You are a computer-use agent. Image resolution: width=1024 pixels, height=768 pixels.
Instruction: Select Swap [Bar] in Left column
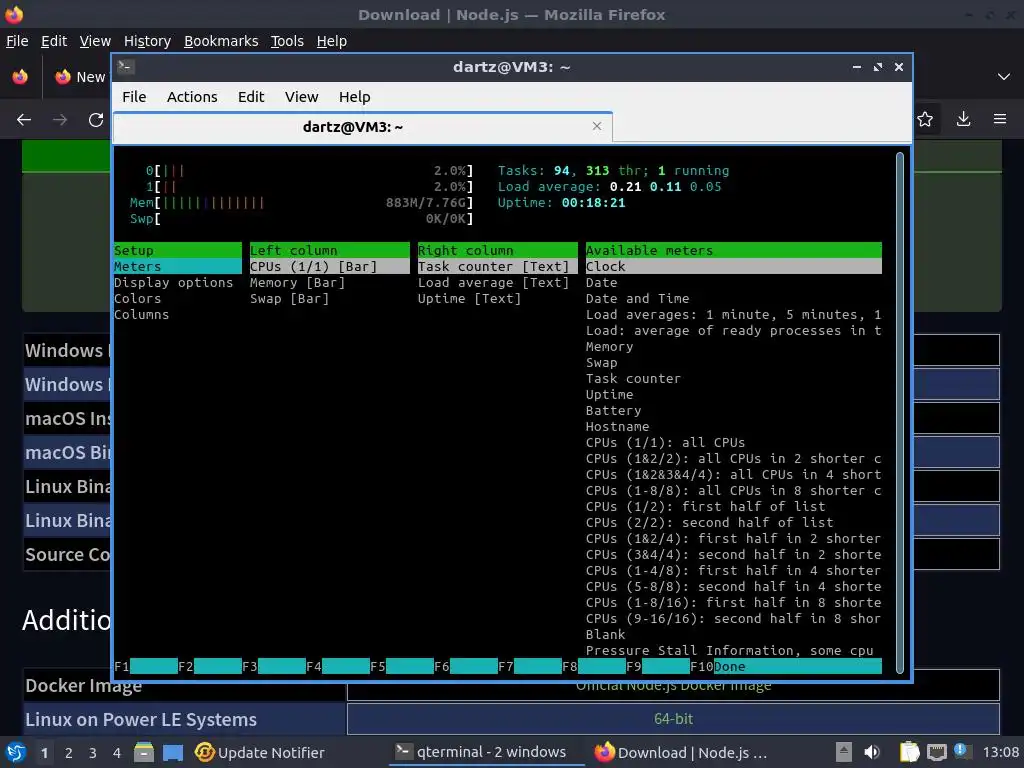(289, 298)
